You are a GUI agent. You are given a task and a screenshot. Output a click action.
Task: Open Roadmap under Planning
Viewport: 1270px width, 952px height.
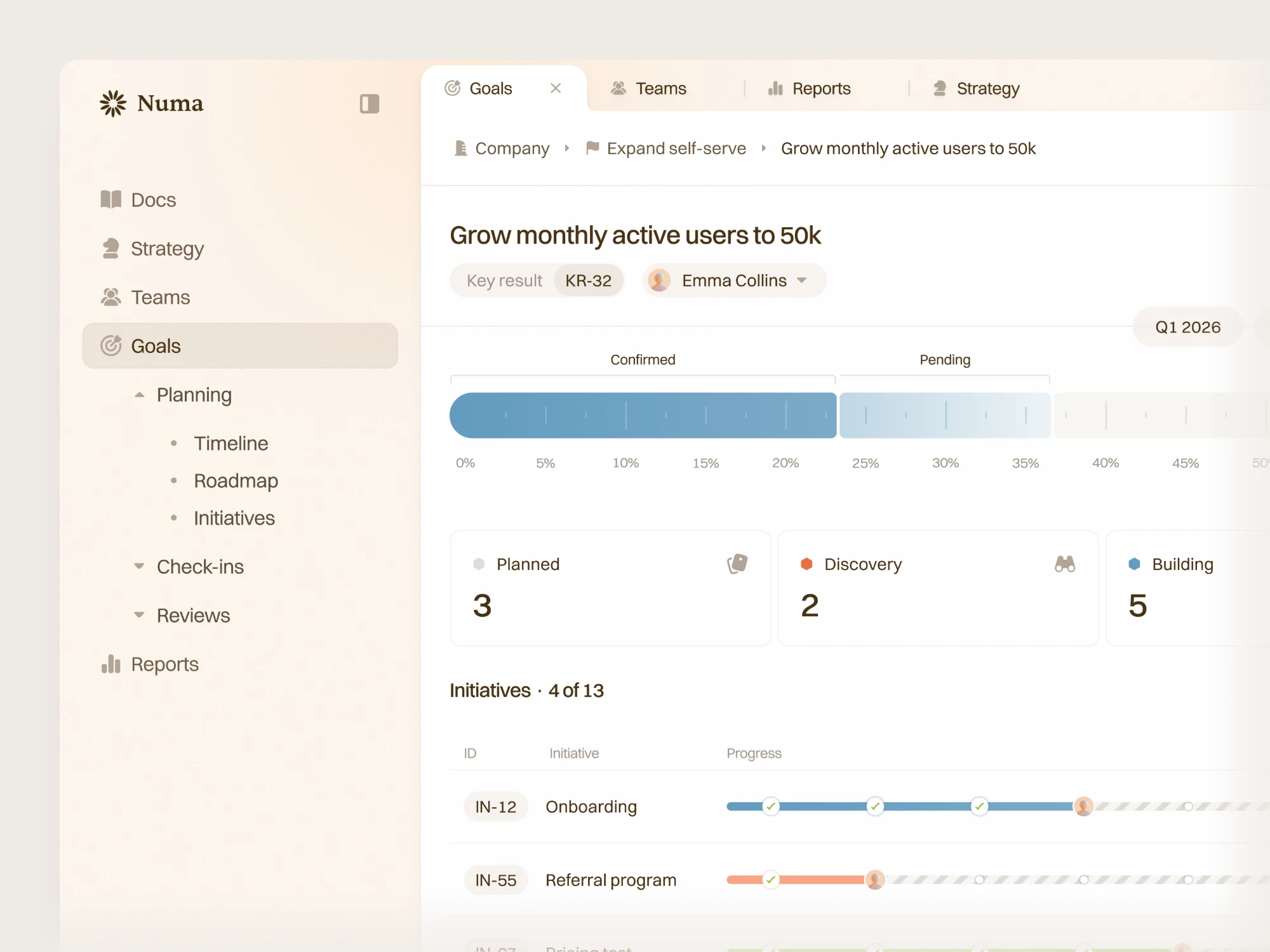(236, 480)
